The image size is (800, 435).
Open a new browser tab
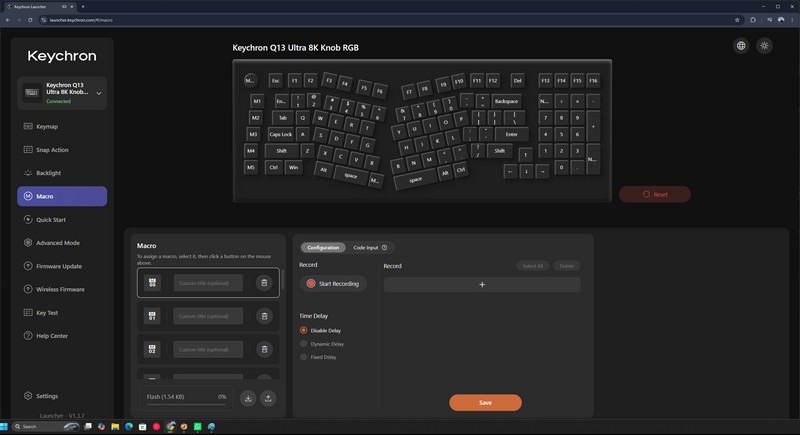pos(83,7)
